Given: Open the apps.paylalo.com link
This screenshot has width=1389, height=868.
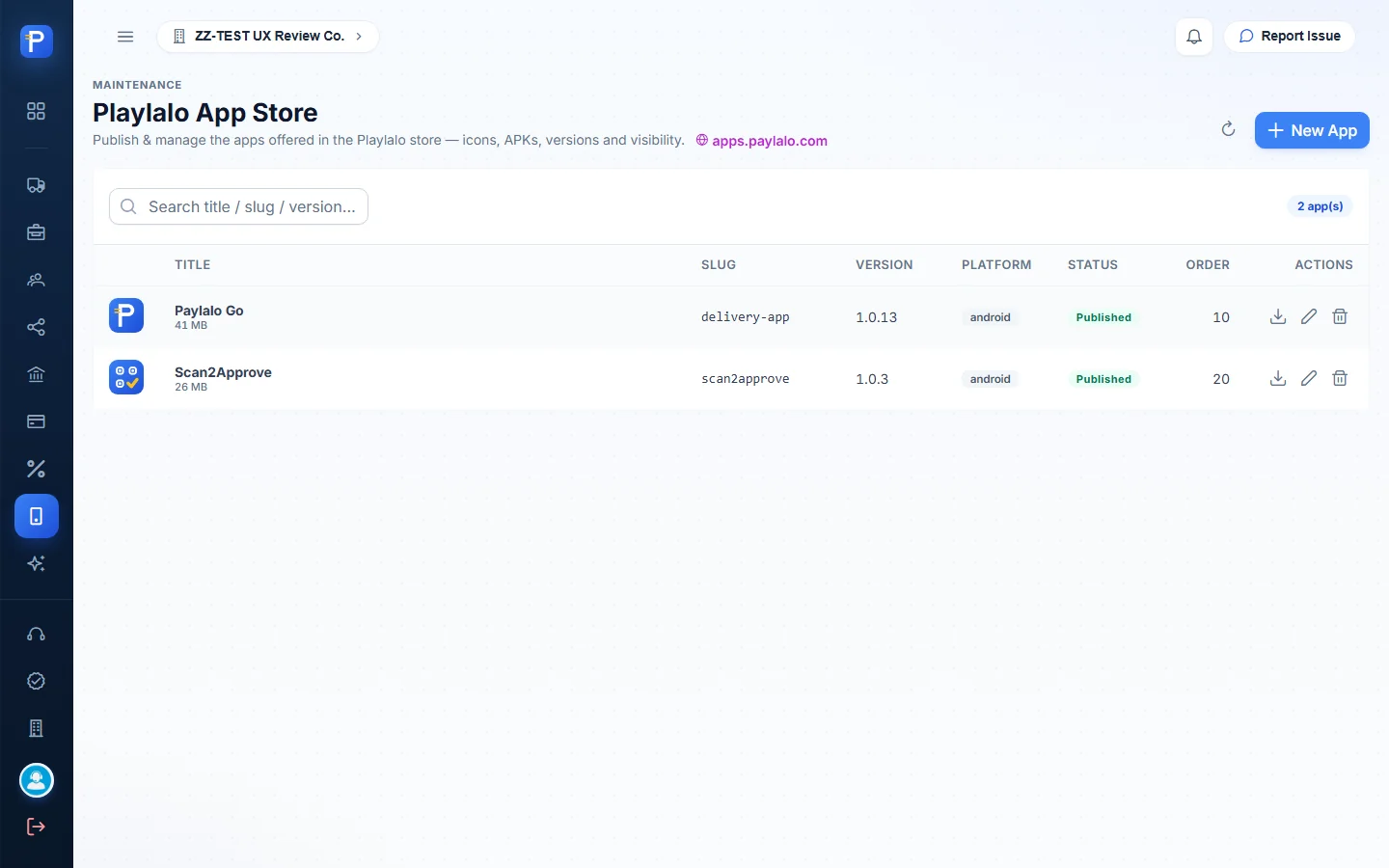Looking at the screenshot, I should click(762, 141).
